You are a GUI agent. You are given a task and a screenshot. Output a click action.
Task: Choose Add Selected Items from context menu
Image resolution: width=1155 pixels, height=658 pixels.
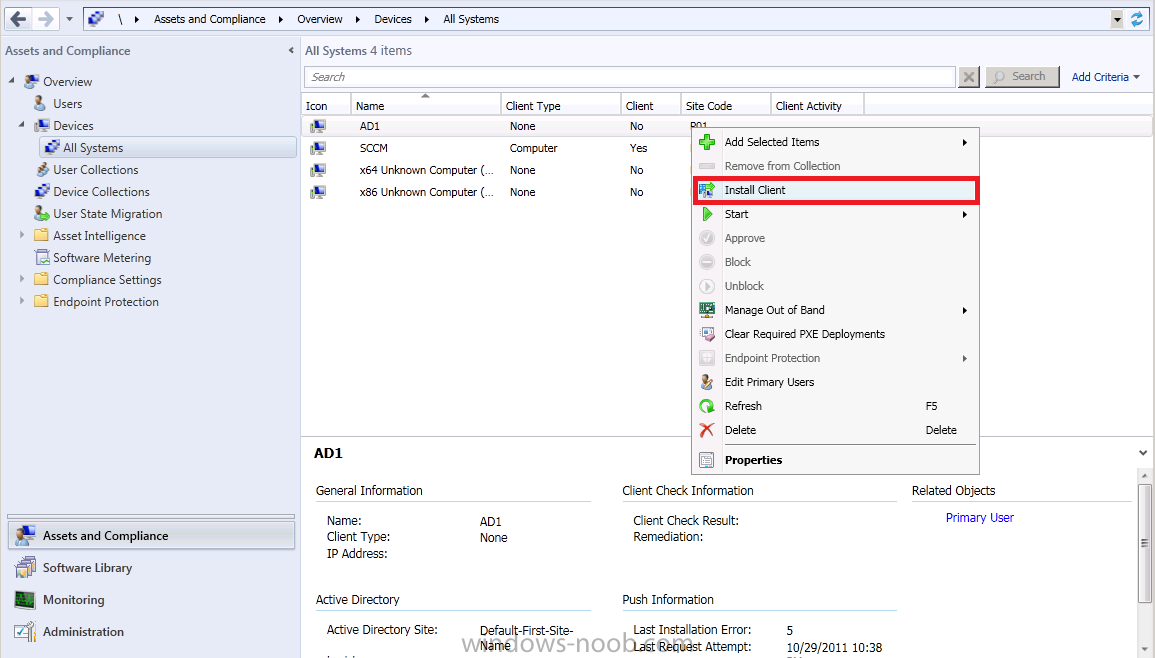pos(835,142)
